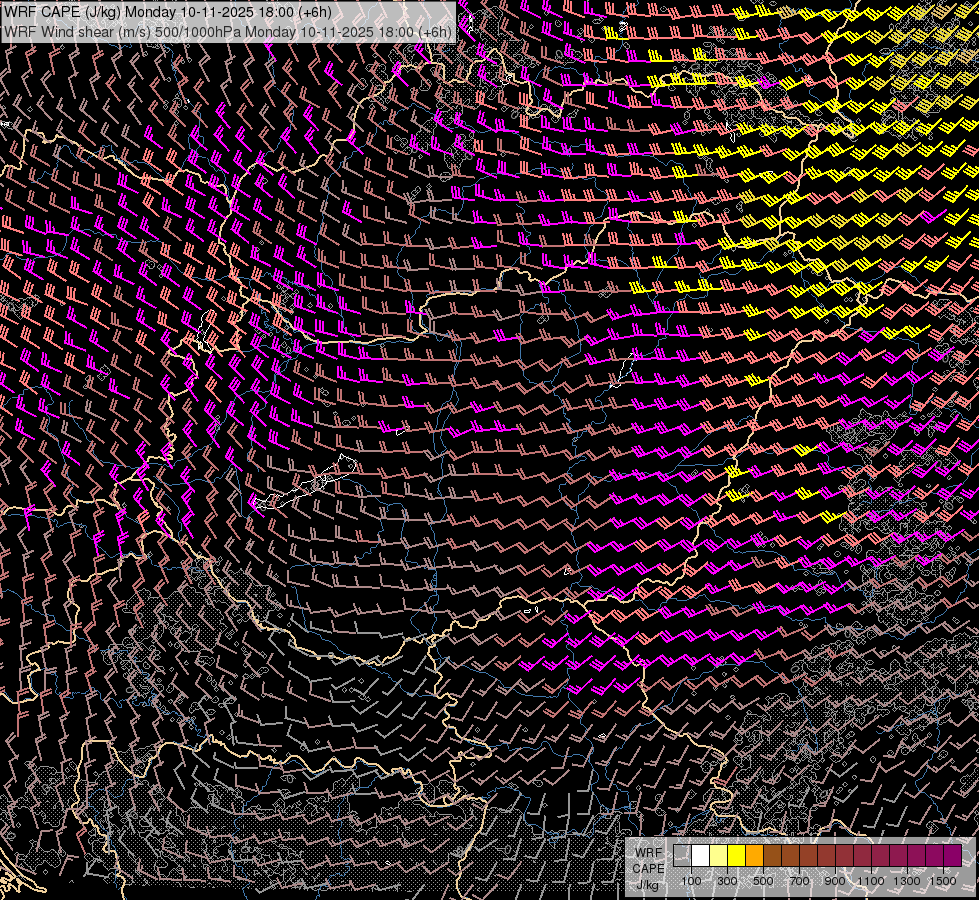979x900 pixels.
Task: Click the 300 legend value label
Action: pyautogui.click(x=727, y=881)
